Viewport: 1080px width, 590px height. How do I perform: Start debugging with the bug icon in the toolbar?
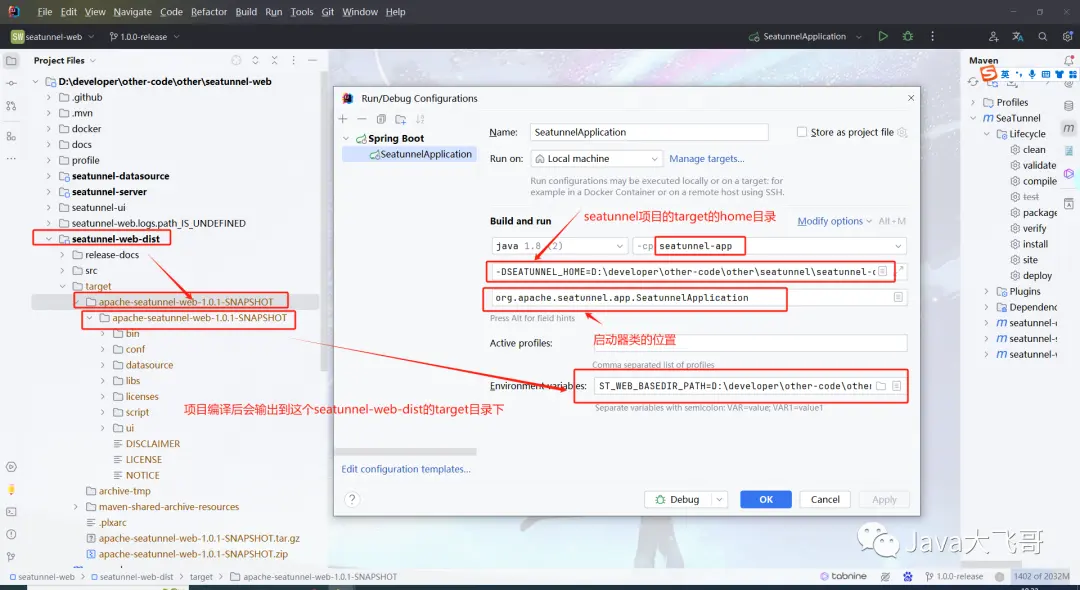click(x=908, y=36)
